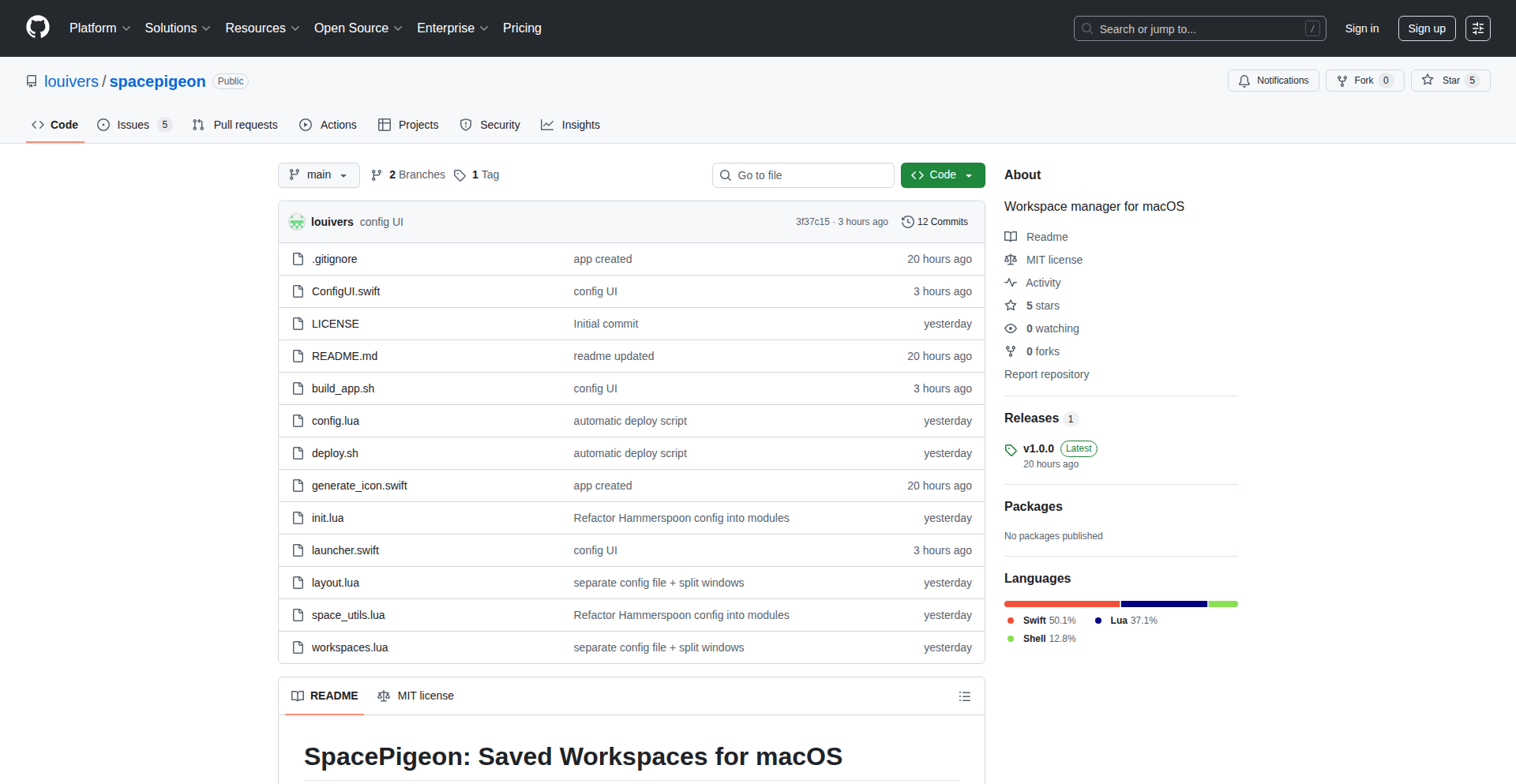Click the file icon beside deploy.sh
This screenshot has height=784, width=1516.
tap(298, 453)
